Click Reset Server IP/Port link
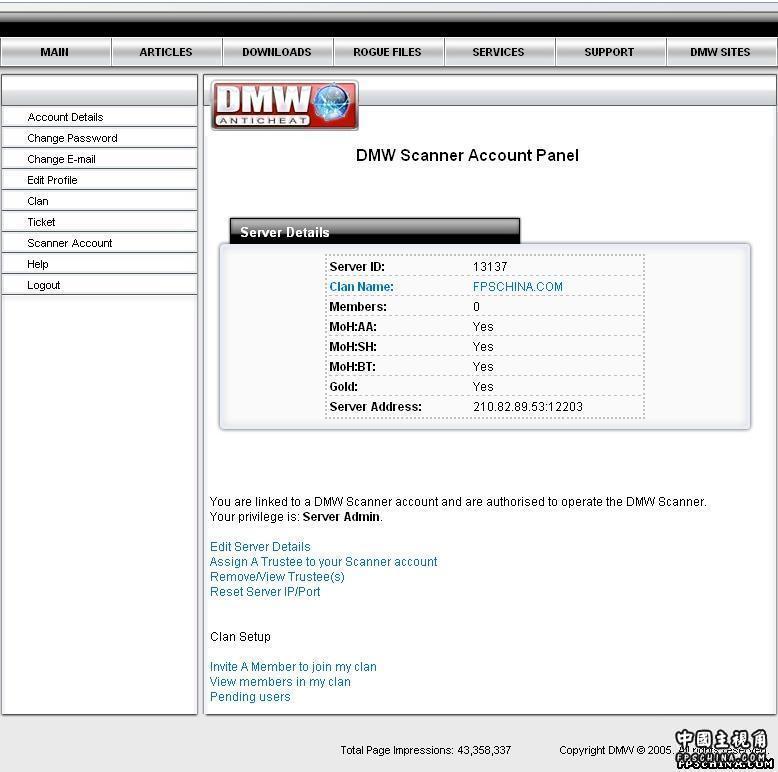The image size is (778, 772). (x=265, y=591)
